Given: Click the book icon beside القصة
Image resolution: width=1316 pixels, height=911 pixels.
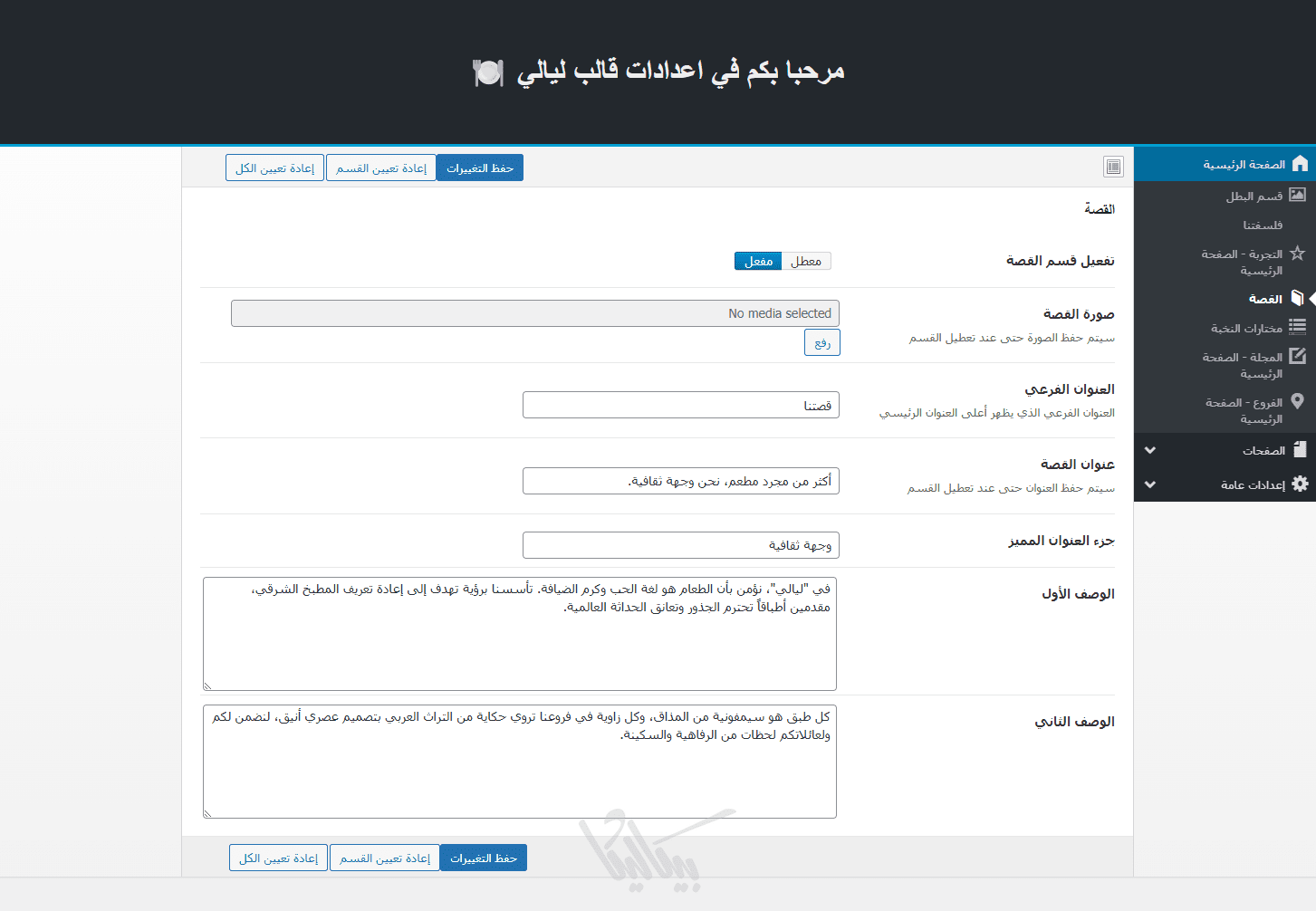Looking at the screenshot, I should [x=1297, y=298].
